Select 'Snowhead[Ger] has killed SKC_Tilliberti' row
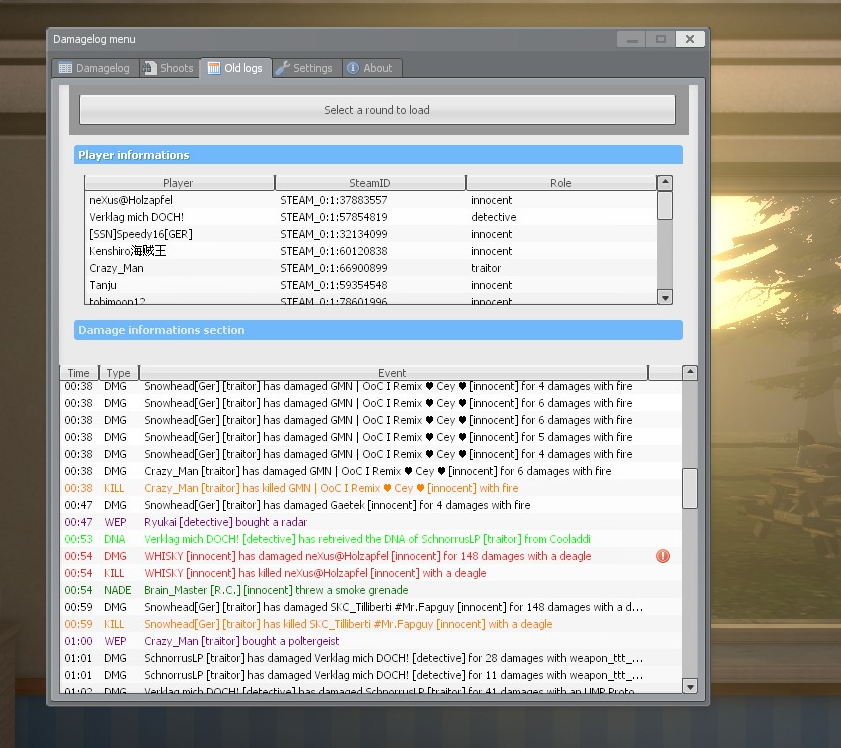The width and height of the screenshot is (841, 748). coord(371,624)
